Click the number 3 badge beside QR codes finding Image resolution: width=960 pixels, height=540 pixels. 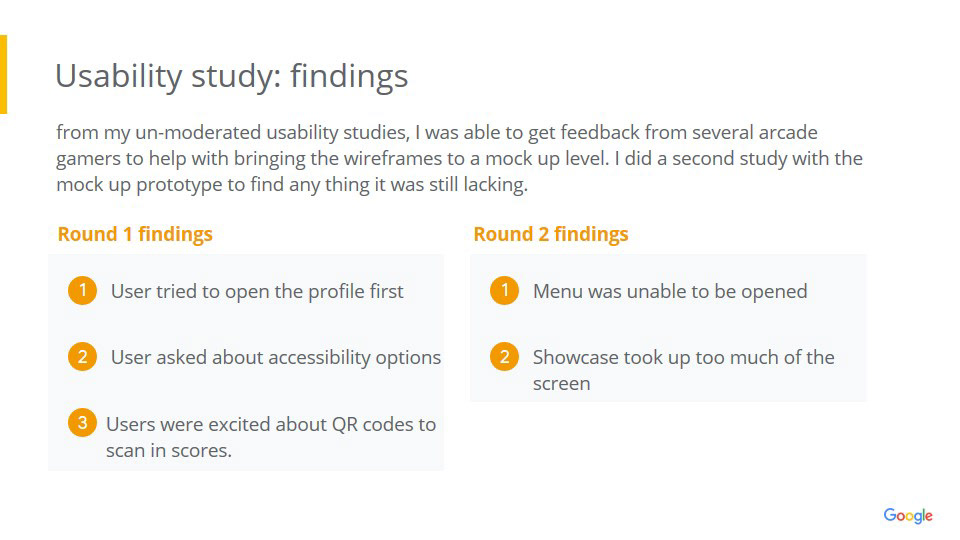(x=82, y=423)
